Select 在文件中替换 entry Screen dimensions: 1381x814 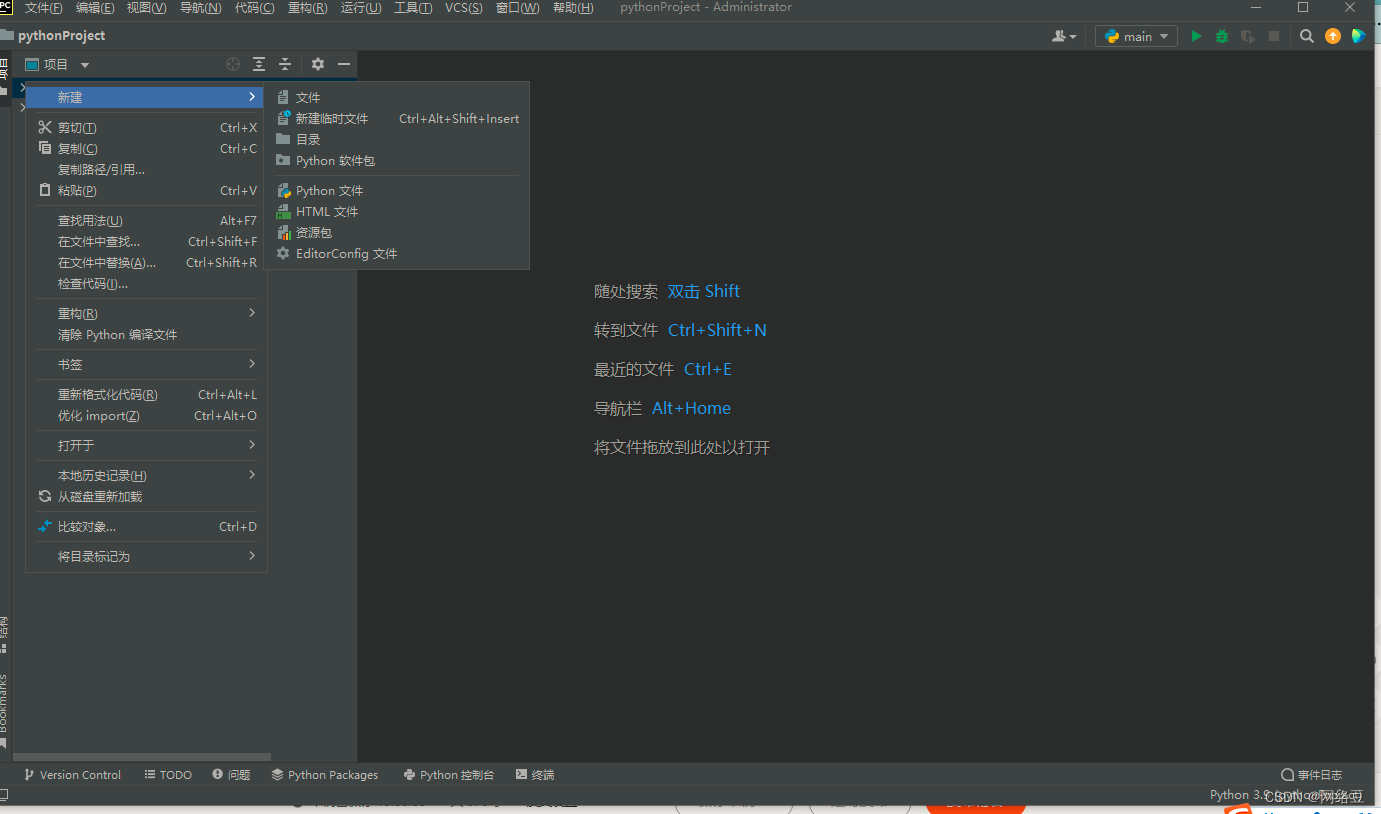pos(146,262)
